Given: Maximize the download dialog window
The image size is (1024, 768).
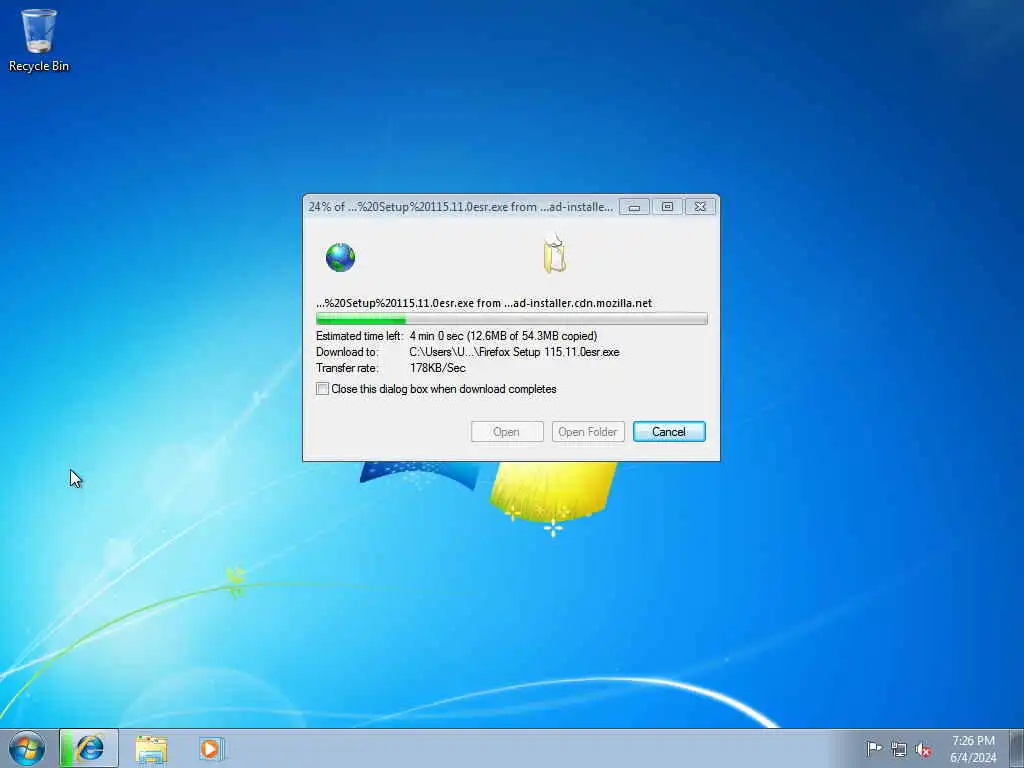Looking at the screenshot, I should (x=667, y=207).
